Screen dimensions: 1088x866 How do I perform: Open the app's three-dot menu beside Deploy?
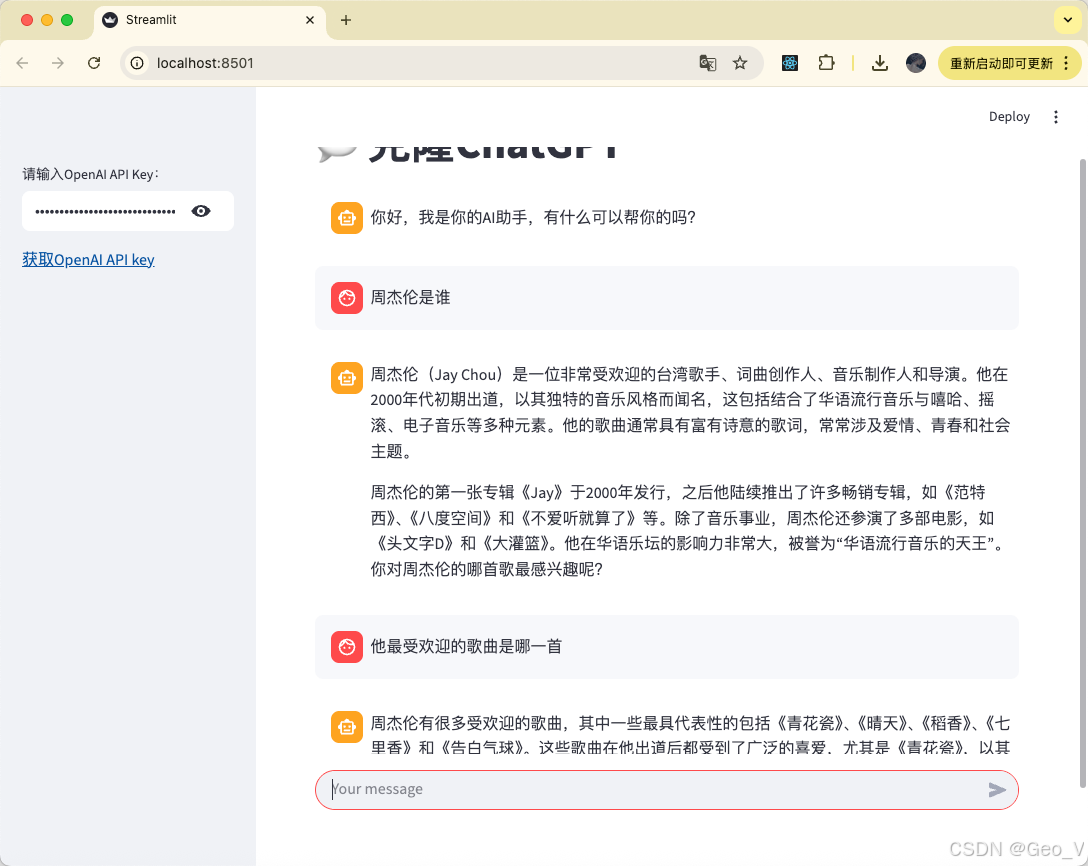(1056, 116)
